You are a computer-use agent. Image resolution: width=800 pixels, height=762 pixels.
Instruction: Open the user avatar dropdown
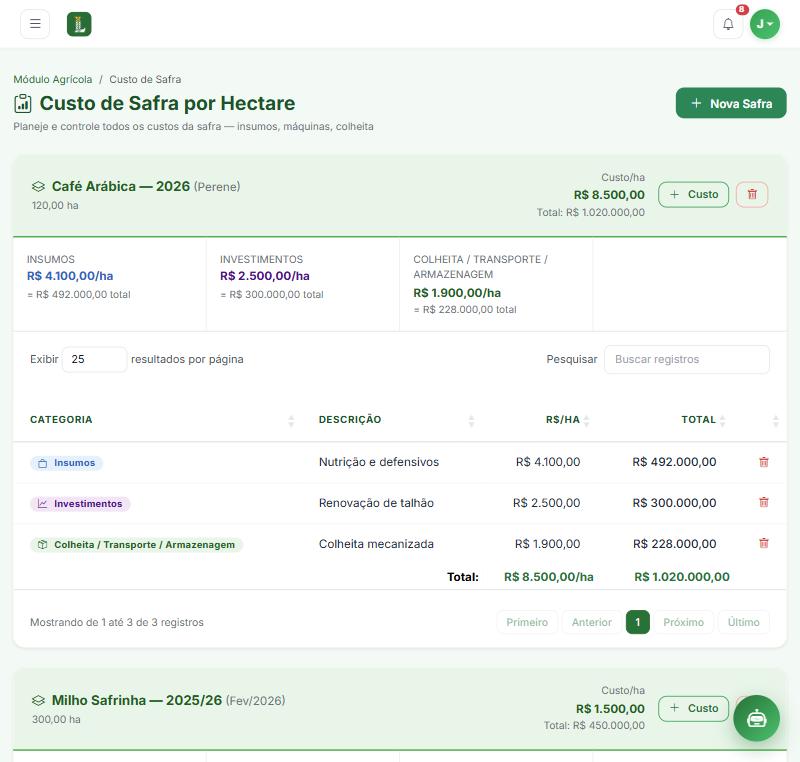click(765, 24)
